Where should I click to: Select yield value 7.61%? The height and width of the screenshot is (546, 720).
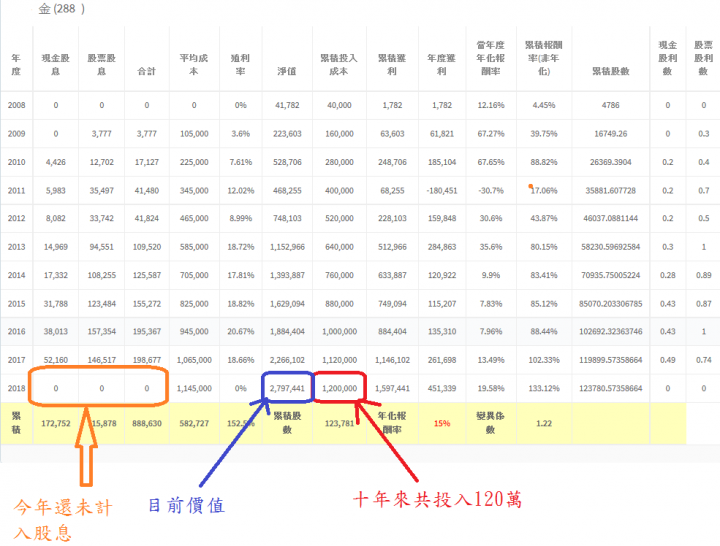pyautogui.click(x=241, y=162)
